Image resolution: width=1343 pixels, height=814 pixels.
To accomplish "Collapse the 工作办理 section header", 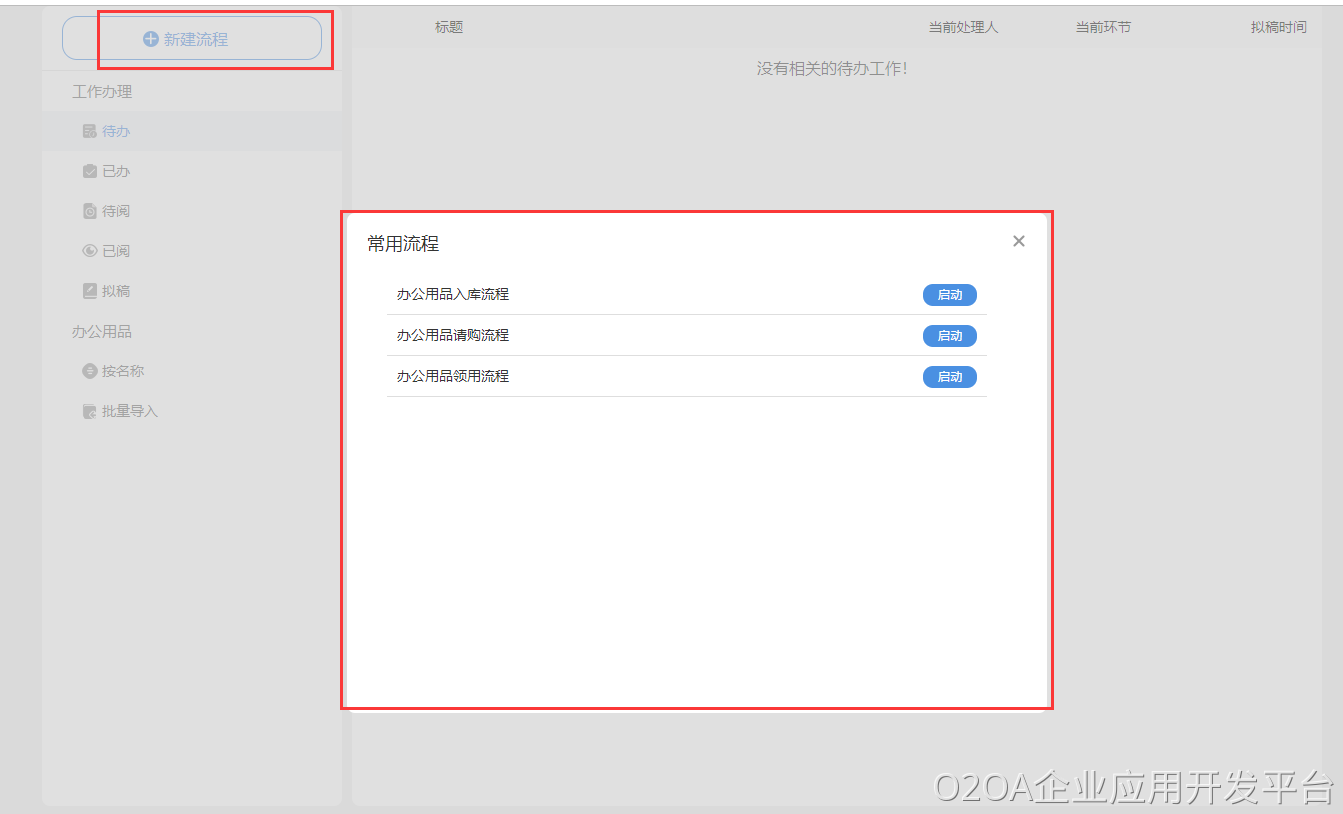I will click(x=102, y=91).
